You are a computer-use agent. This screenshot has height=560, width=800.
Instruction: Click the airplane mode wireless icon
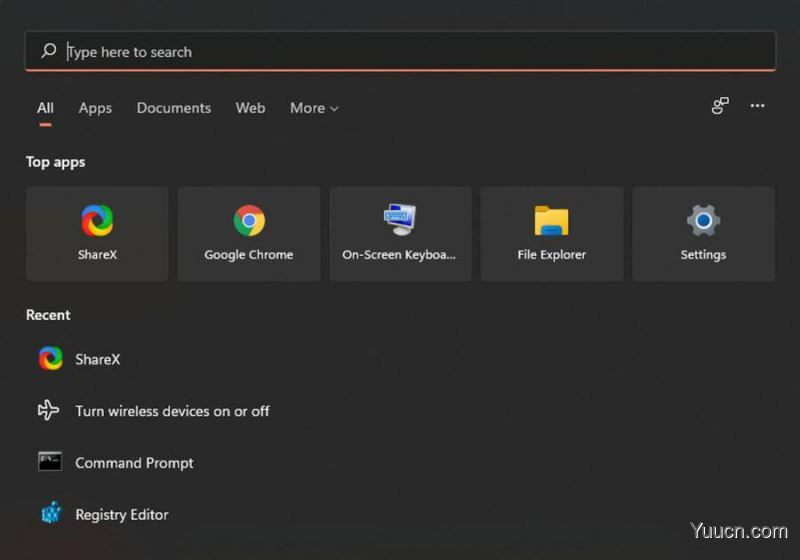coord(49,410)
